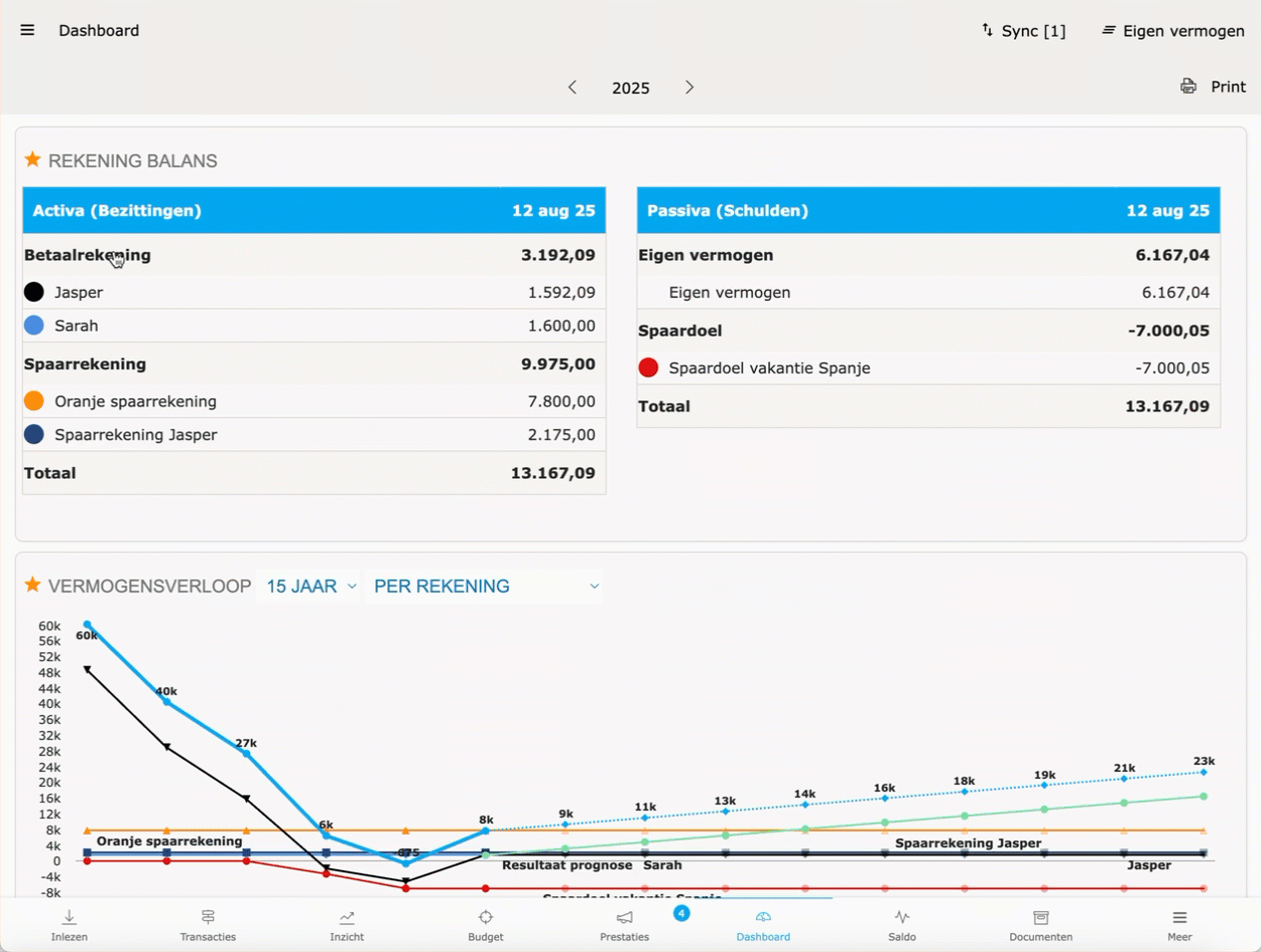
Task: Toggle the Vermogensverloop star favorite
Action: coord(33,585)
